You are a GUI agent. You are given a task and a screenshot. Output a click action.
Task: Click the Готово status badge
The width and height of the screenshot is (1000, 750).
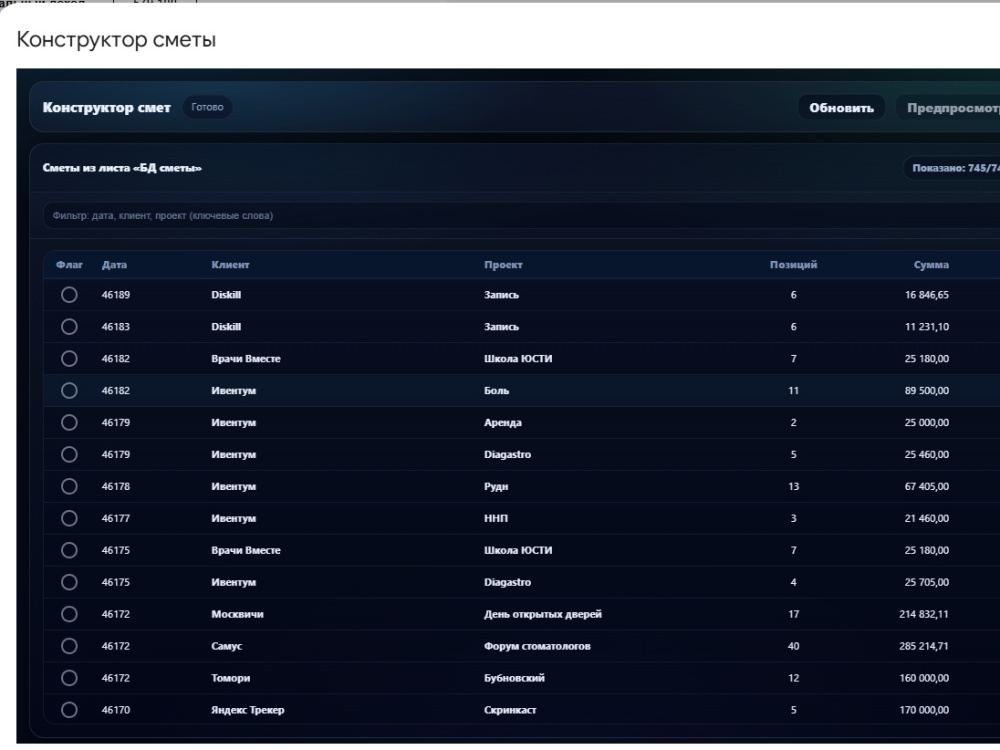click(x=207, y=107)
